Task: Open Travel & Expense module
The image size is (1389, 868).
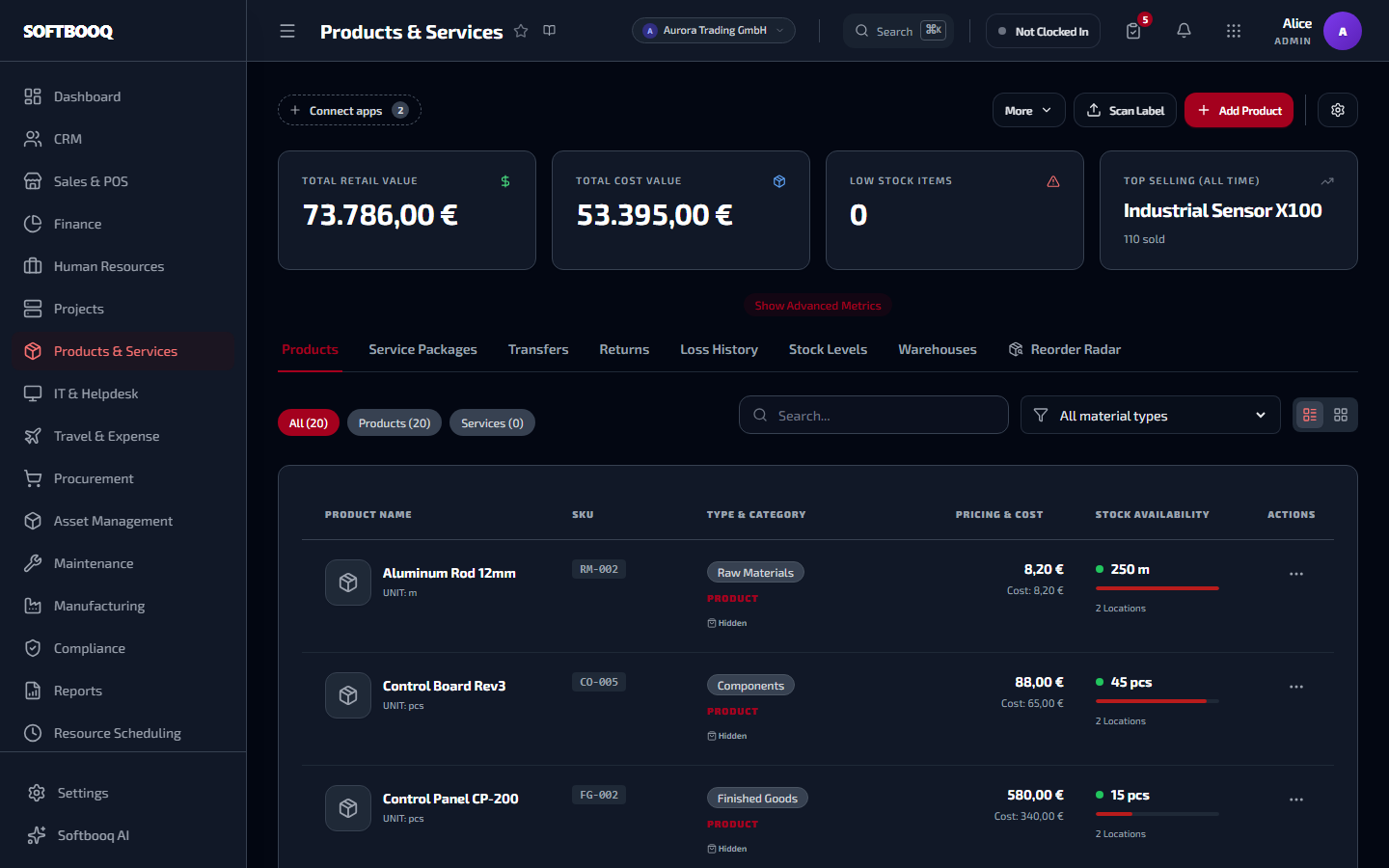Action: click(123, 436)
